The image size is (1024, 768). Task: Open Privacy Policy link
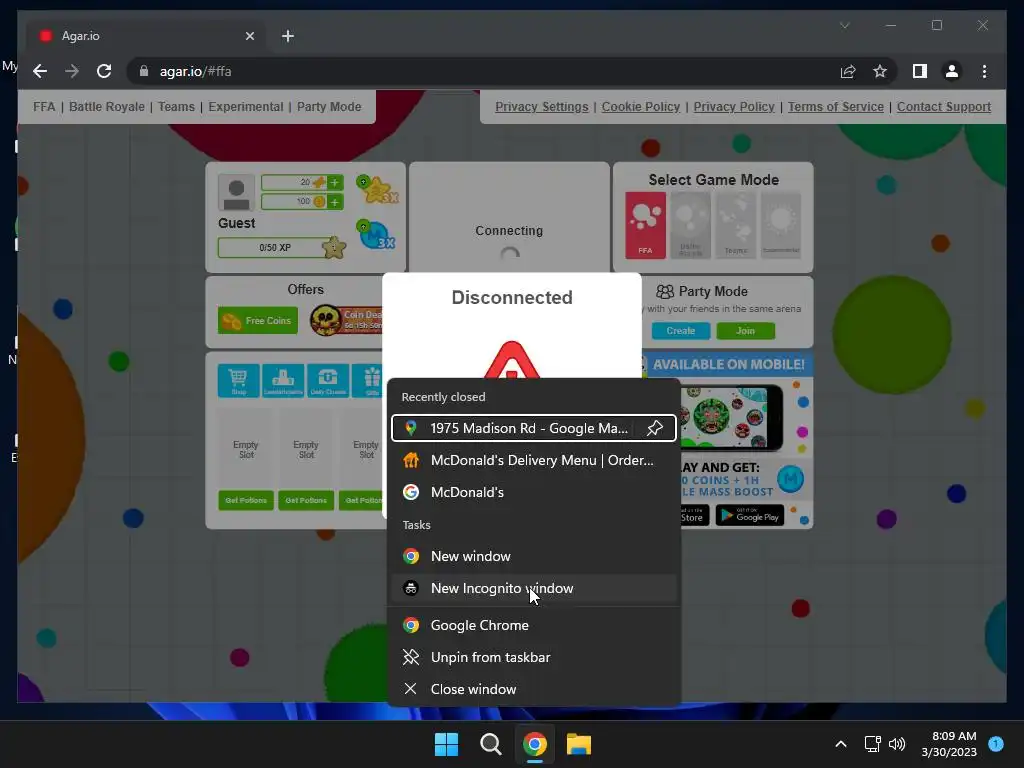[734, 106]
